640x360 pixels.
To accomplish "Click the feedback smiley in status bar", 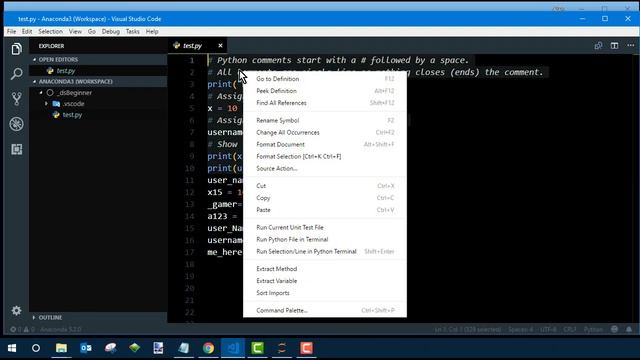I will point(614,329).
